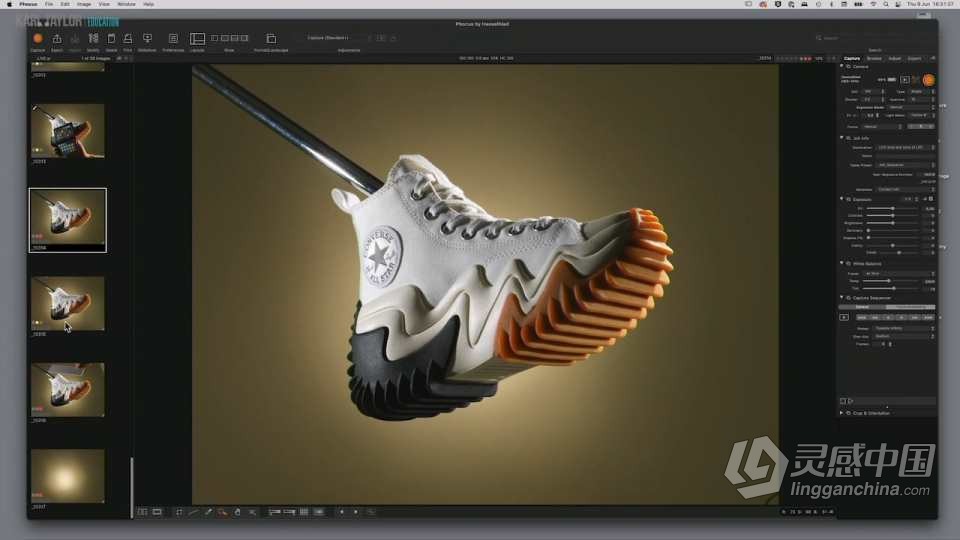Screen dimensions: 960x540
Task: Click the eyedropper tool in bottom toolbar
Action: [208, 512]
